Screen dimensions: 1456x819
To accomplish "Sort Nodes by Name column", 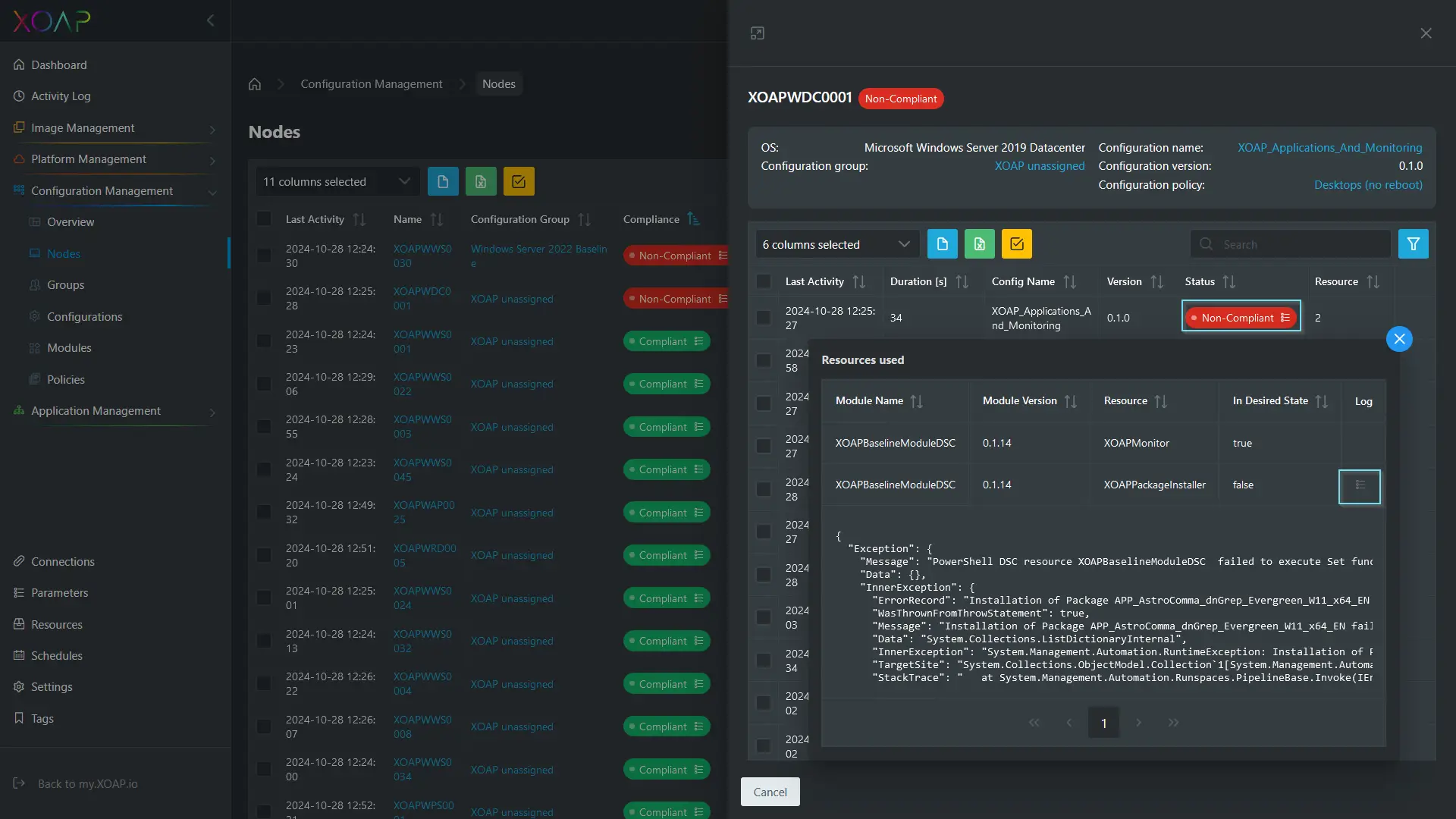I will tap(437, 219).
